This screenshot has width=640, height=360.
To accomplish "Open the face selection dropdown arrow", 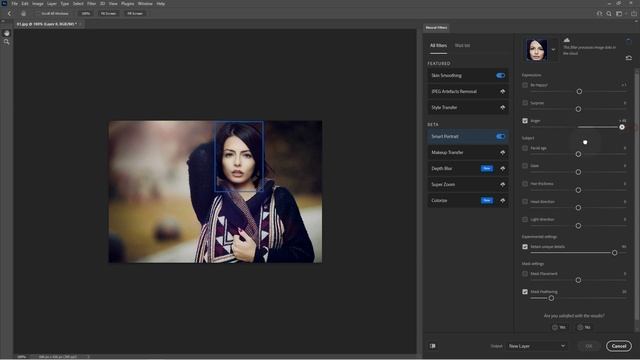I will point(553,50).
